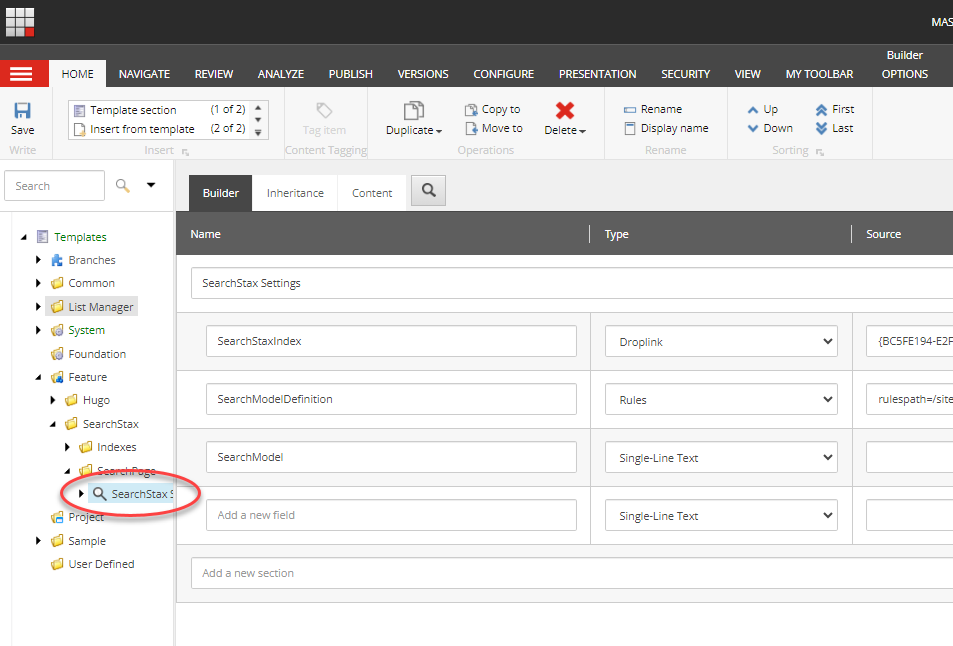Select the User Defined folder

point(101,564)
